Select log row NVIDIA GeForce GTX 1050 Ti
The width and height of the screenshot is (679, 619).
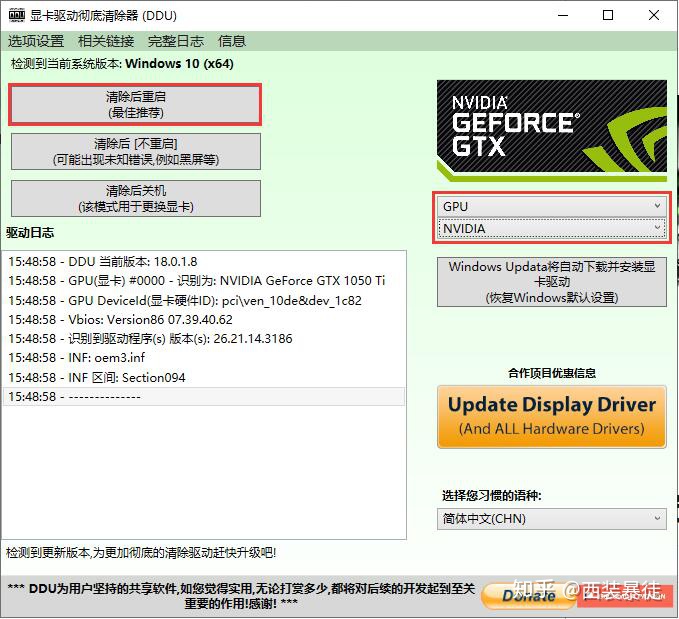204,281
